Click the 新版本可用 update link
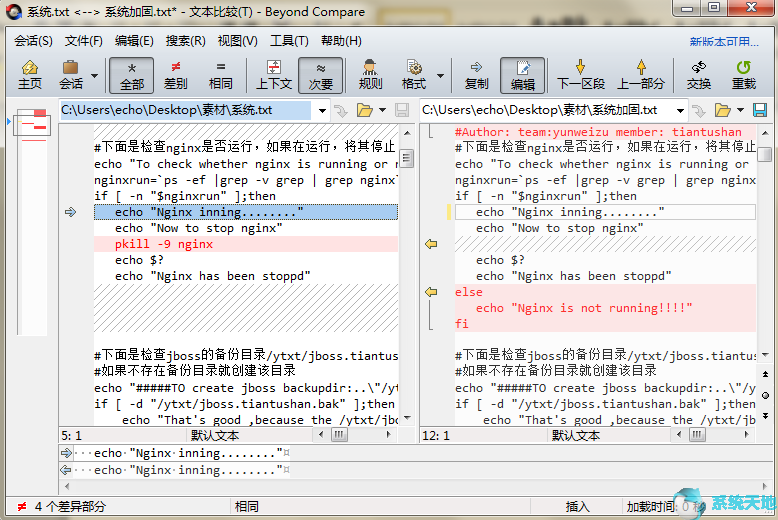The height and width of the screenshot is (520, 778). pos(724,42)
